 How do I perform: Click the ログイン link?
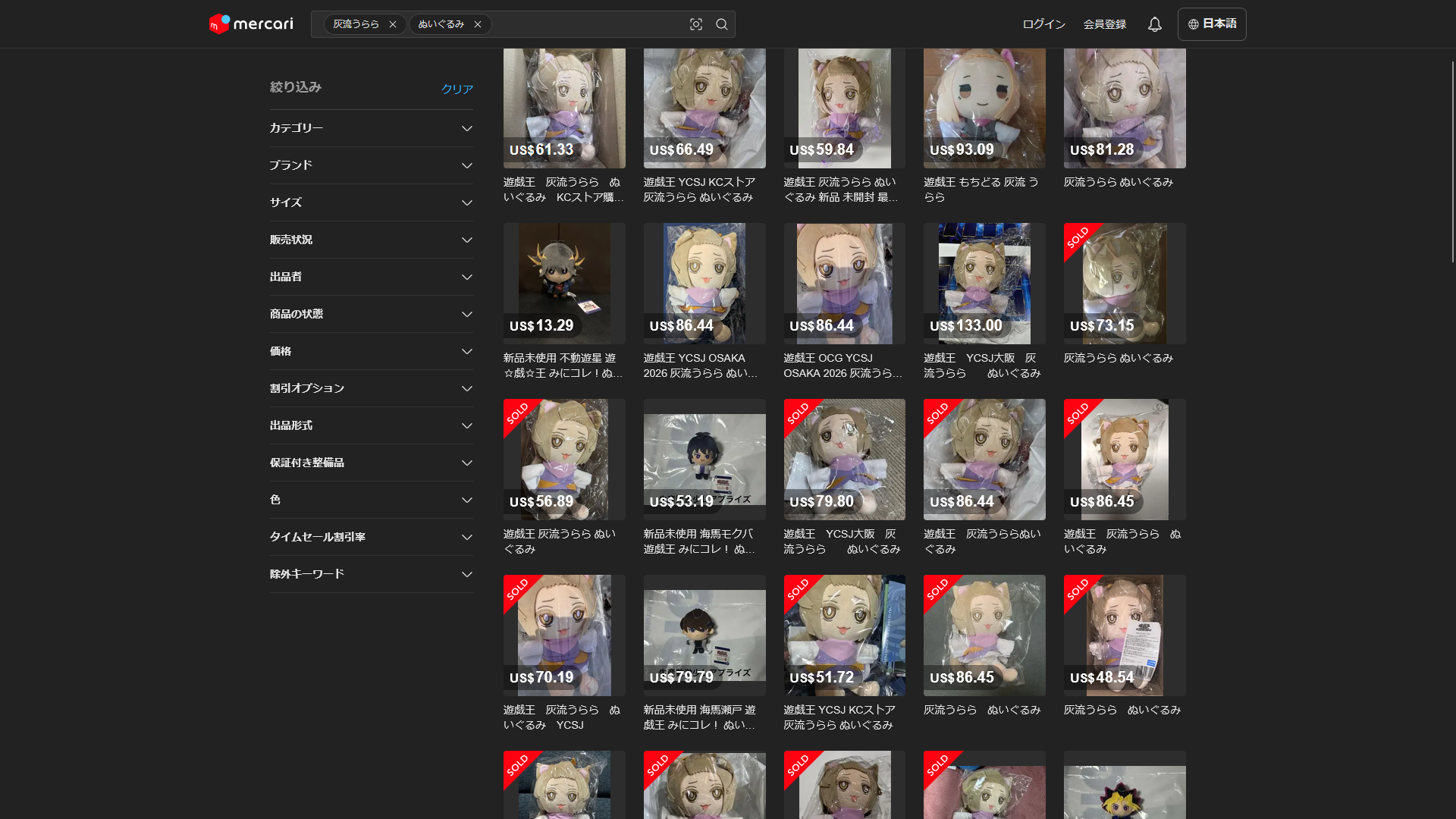pos(1043,24)
